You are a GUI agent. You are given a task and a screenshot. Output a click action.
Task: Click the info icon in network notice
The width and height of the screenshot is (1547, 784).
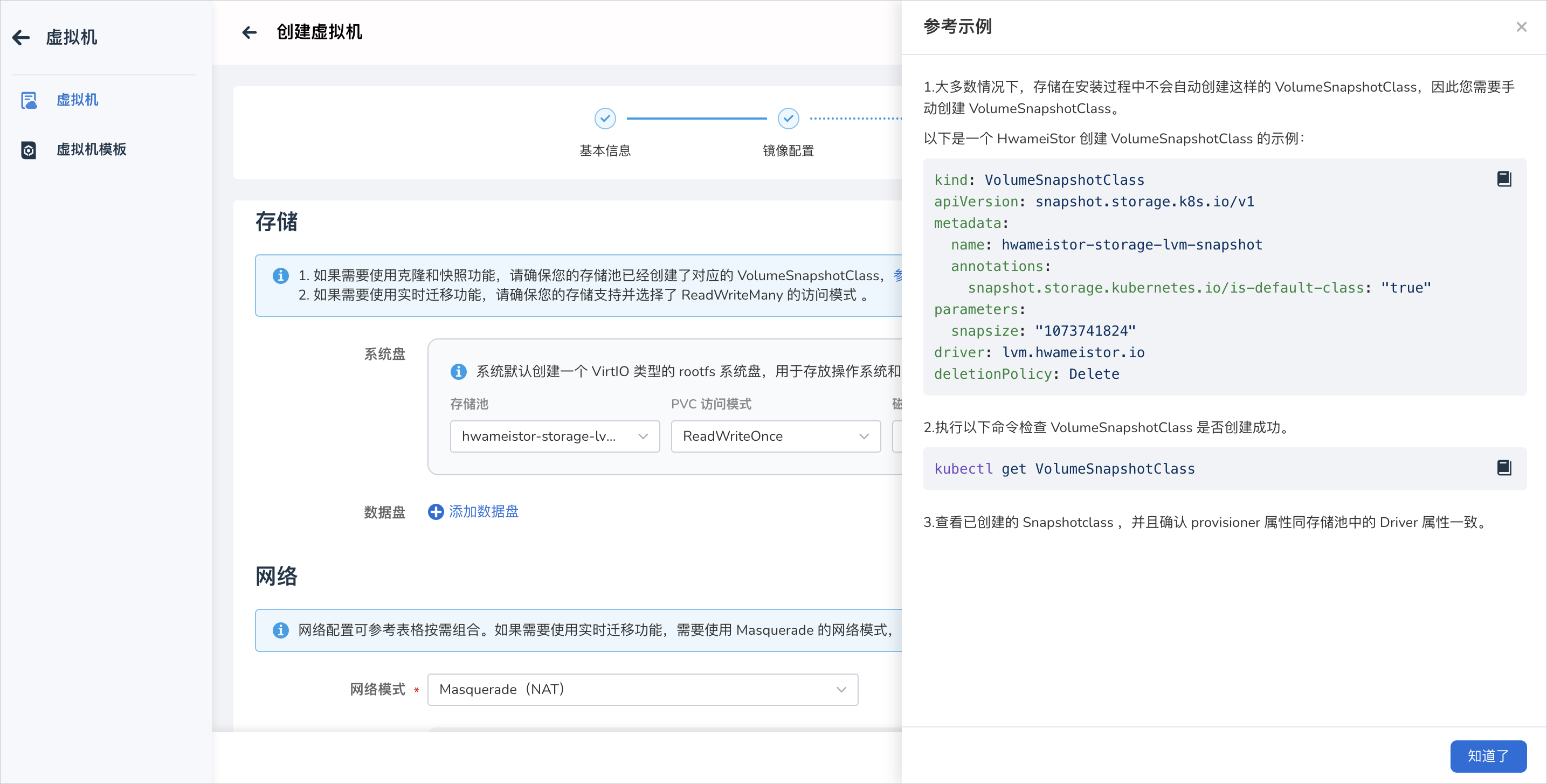coord(280,630)
